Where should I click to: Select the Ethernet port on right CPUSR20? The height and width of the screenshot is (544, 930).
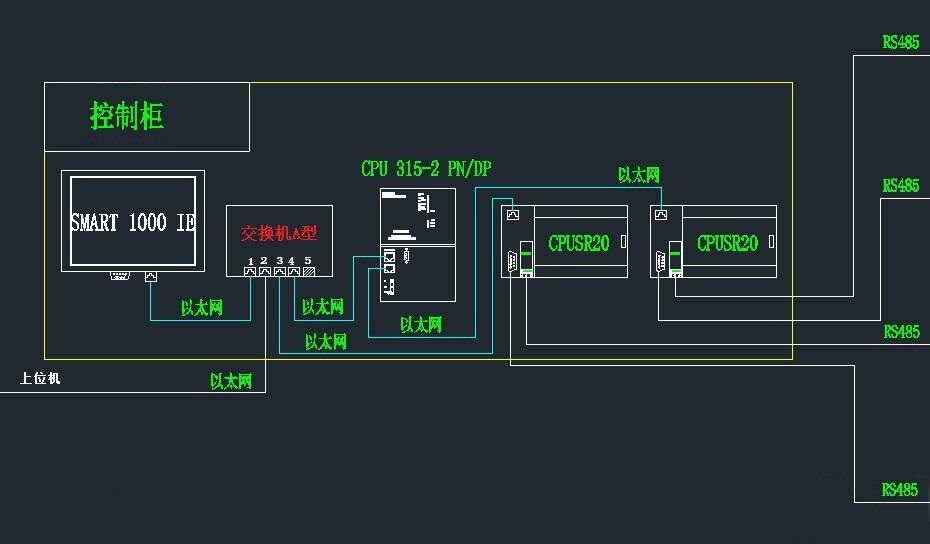coord(660,214)
